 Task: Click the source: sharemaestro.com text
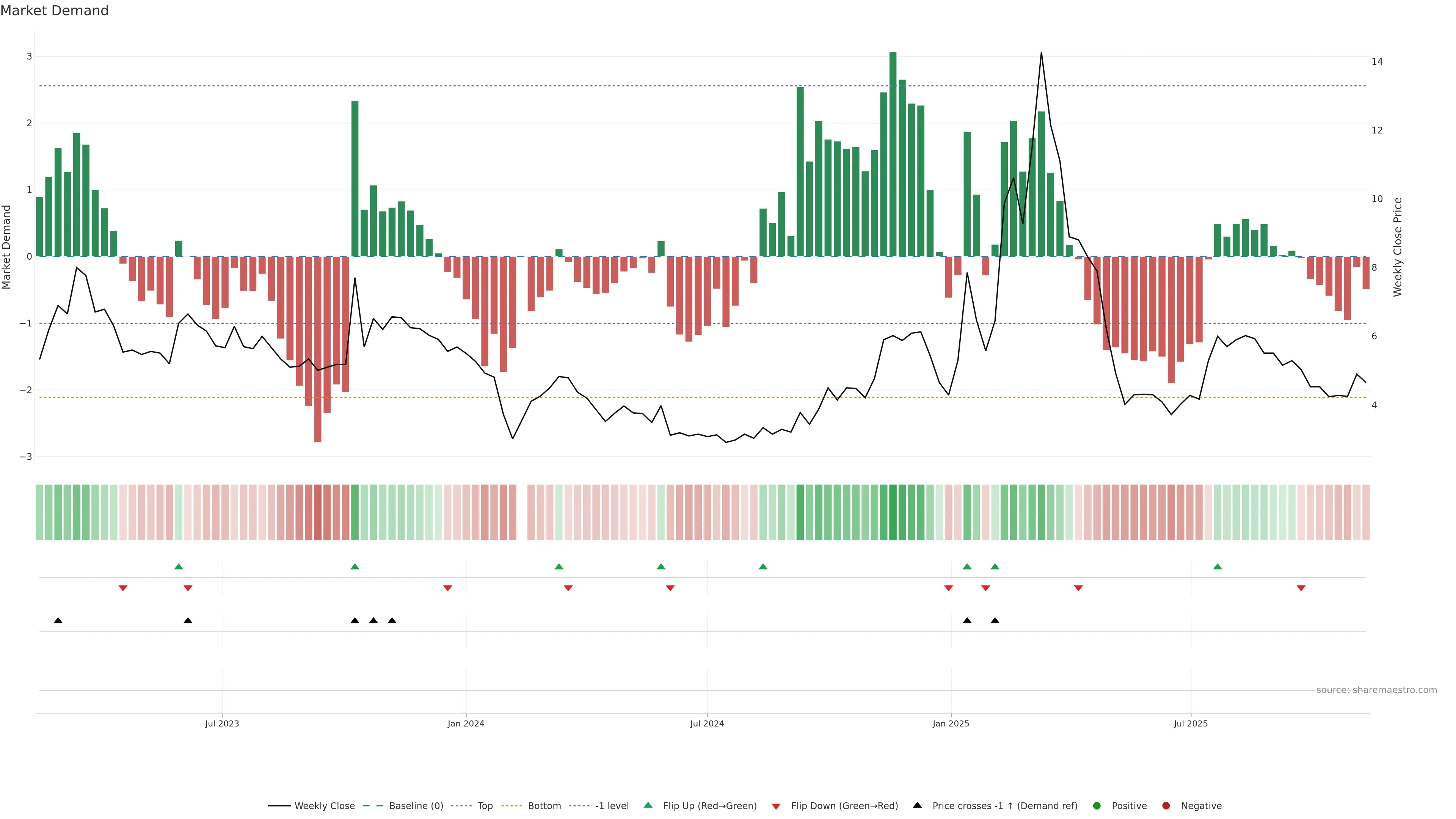tap(1376, 690)
